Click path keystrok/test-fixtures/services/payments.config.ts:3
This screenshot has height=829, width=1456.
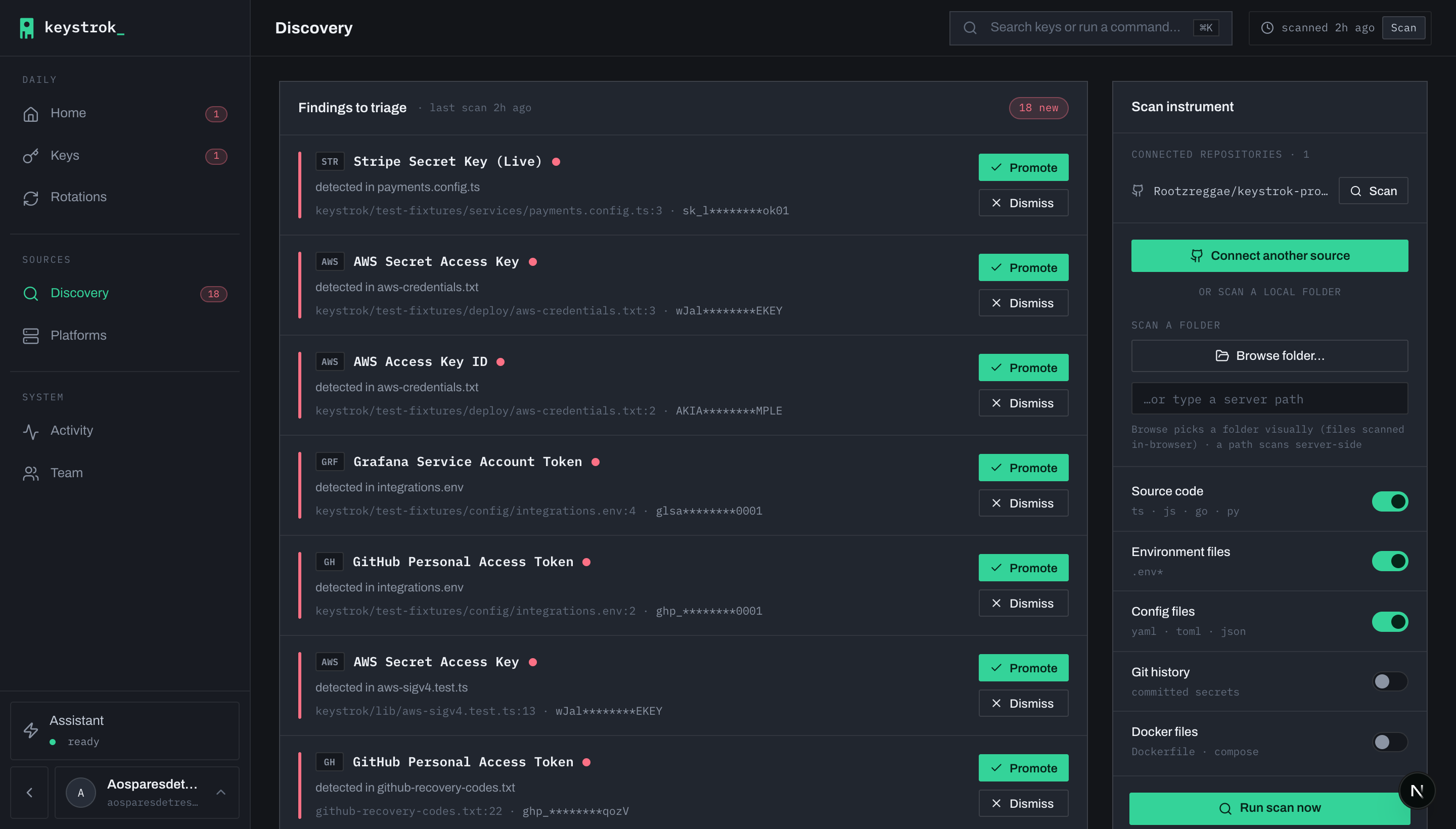[x=488, y=211]
